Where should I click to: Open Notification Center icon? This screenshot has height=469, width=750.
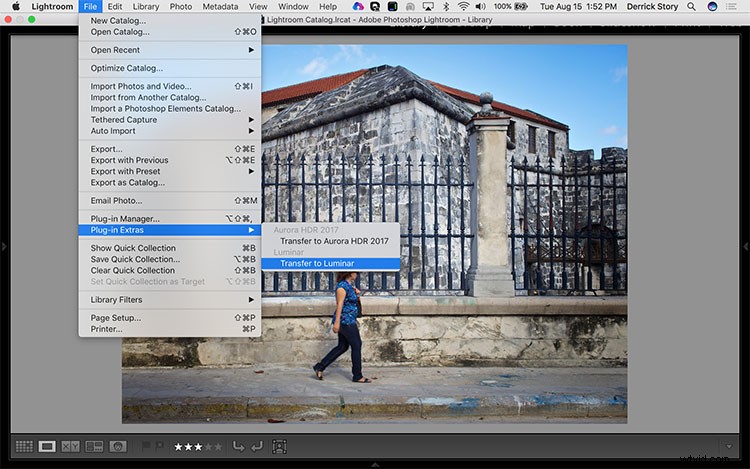(x=731, y=6)
